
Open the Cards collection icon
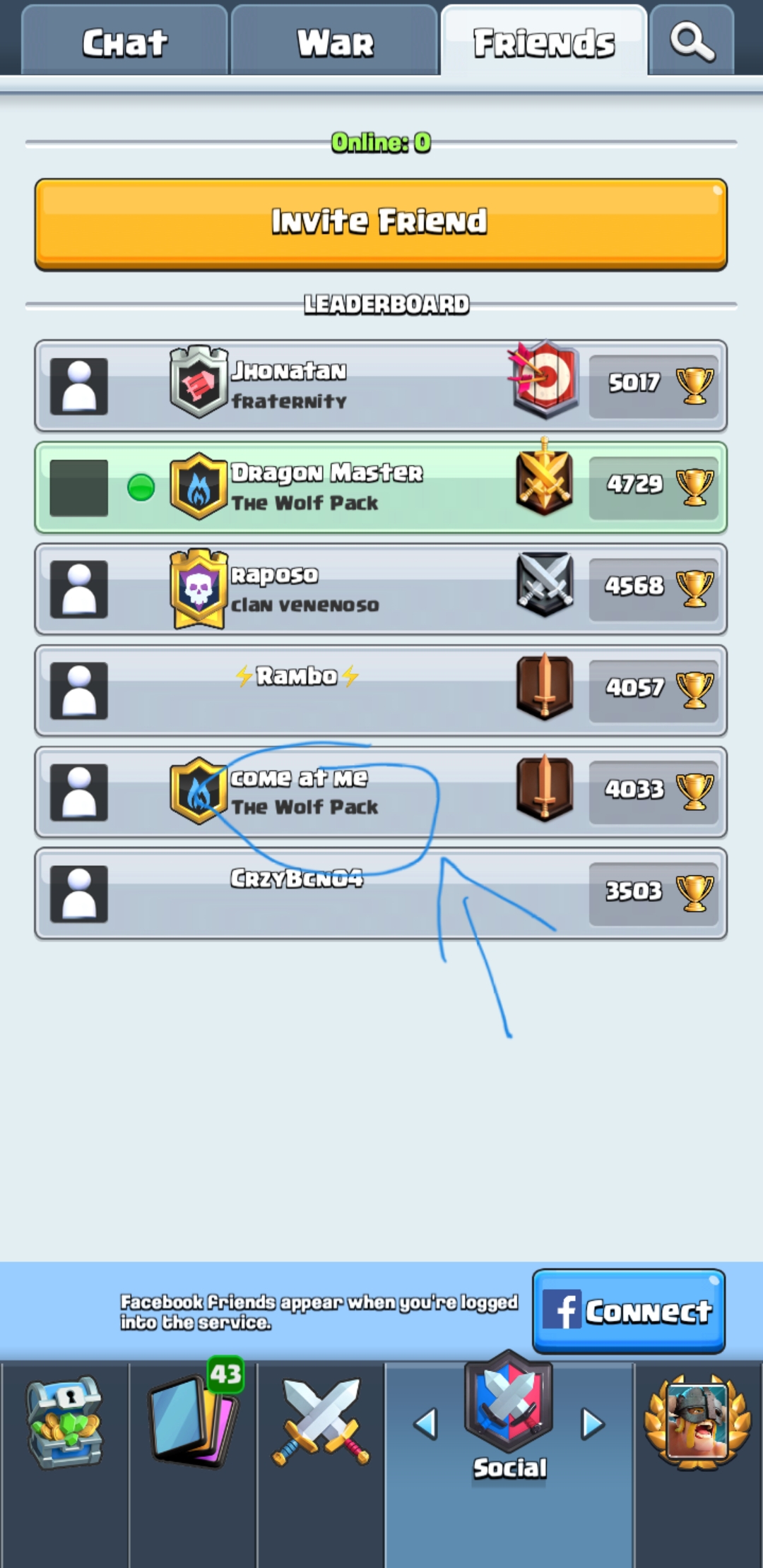click(194, 1415)
